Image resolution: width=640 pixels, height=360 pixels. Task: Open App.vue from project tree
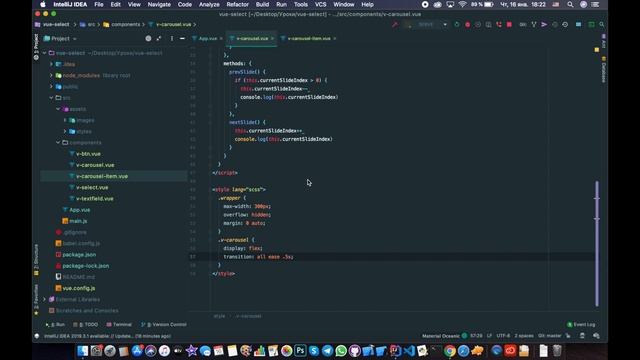(x=80, y=210)
